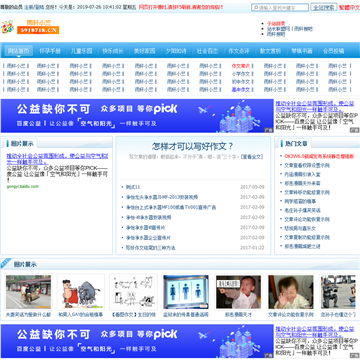Click the 【看图作文】 caption under cartoon

pyautogui.click(x=134, y=314)
